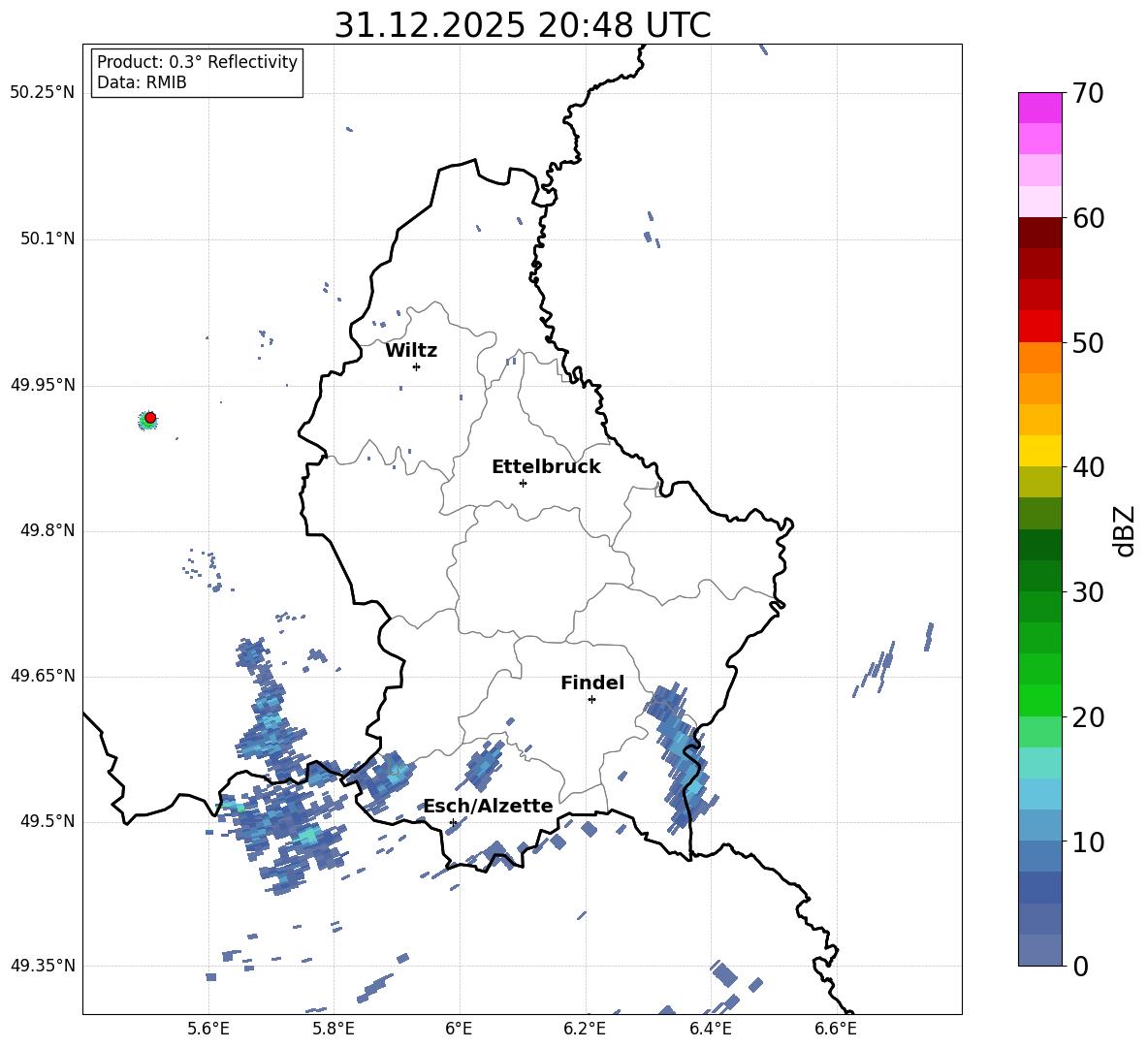Pick the bright red swatch above 50
Image resolution: width=1148 pixels, height=1048 pixels.
1039,327
